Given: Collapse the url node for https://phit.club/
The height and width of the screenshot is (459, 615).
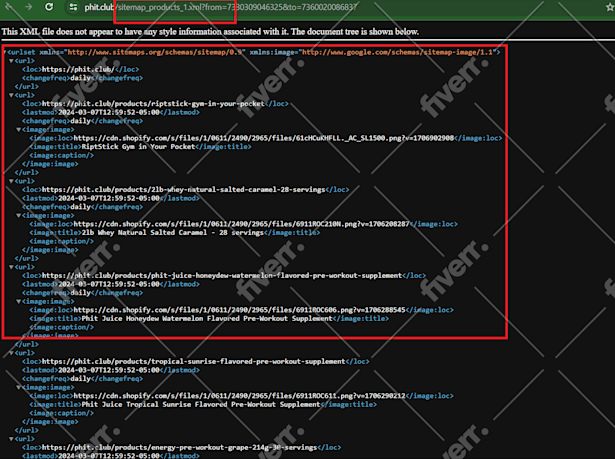Looking at the screenshot, I should point(11,61).
